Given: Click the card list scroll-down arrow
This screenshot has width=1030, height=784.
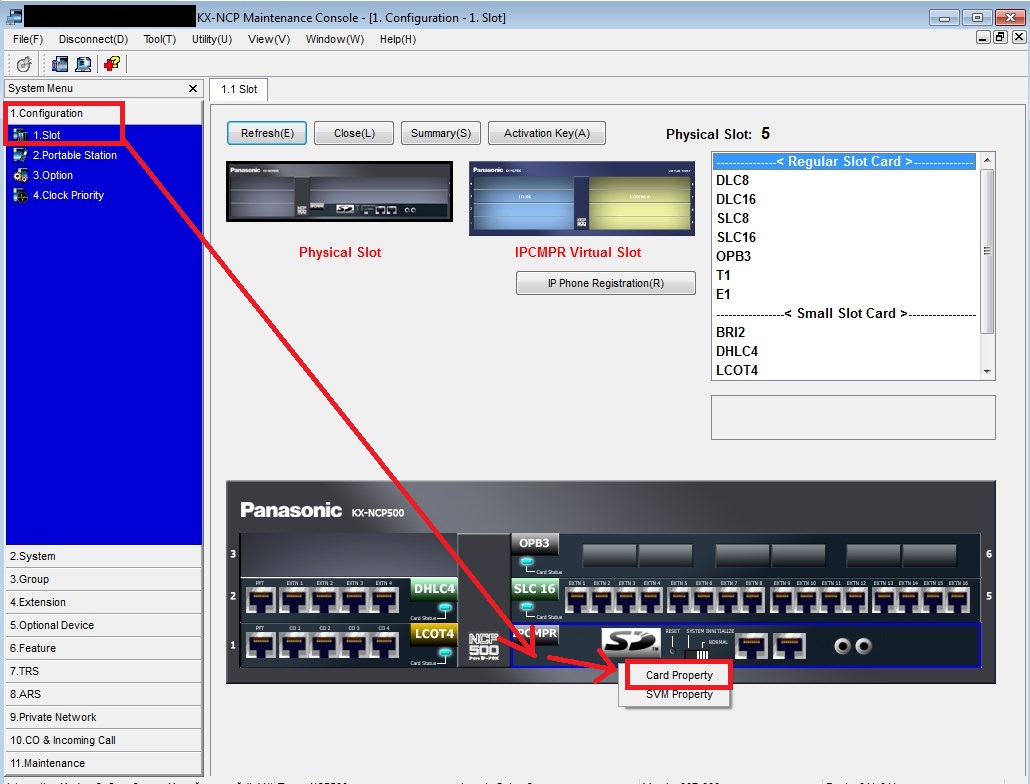Looking at the screenshot, I should point(987,372).
